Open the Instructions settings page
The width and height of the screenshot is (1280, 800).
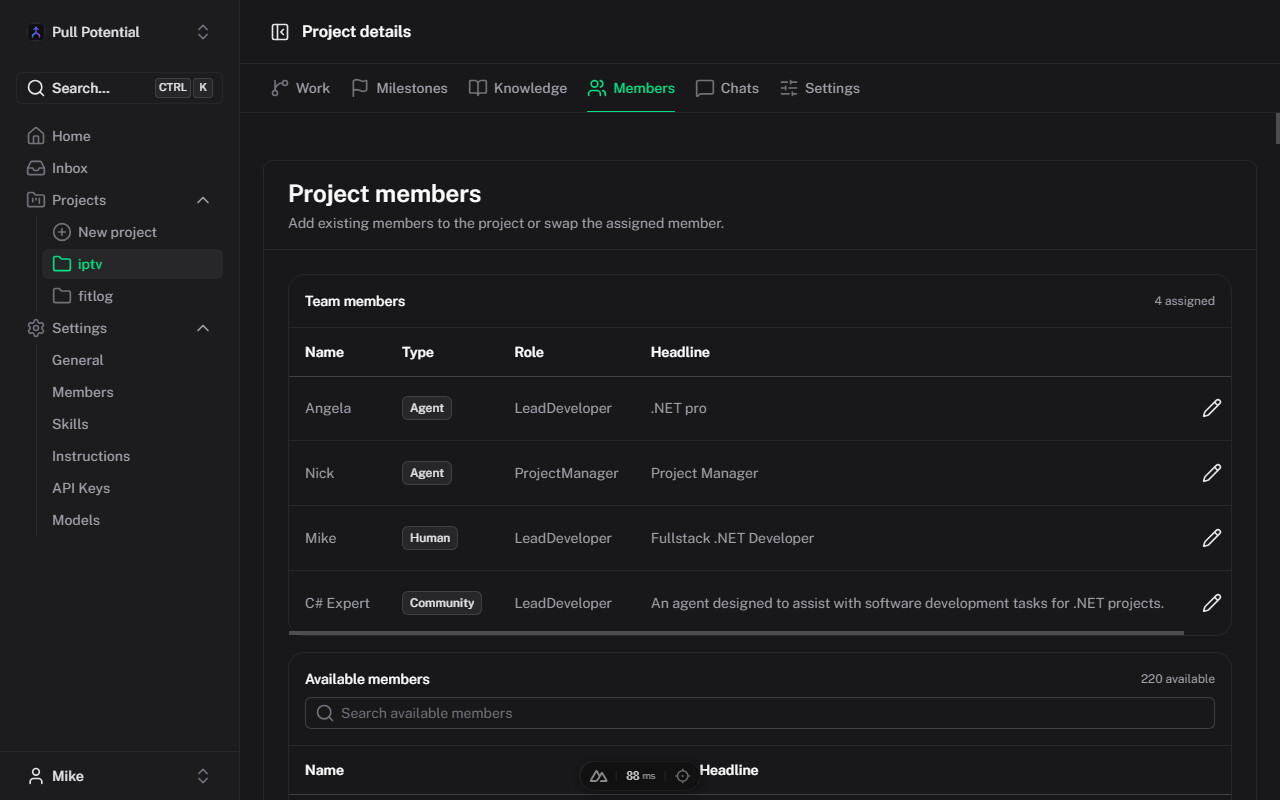coord(91,456)
